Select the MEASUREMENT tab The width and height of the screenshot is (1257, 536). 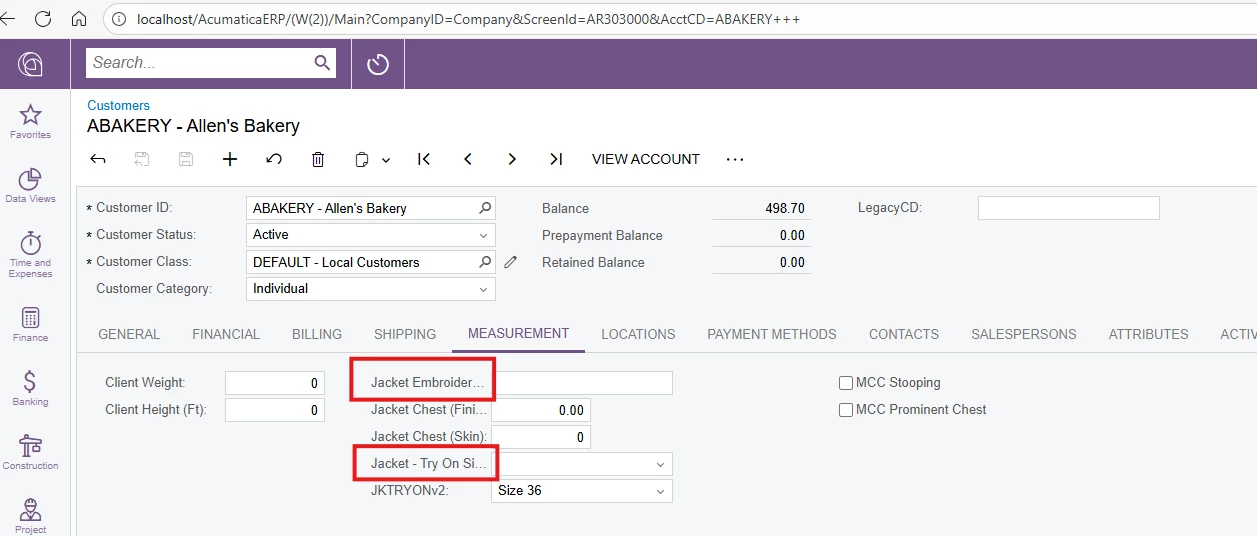(x=519, y=334)
